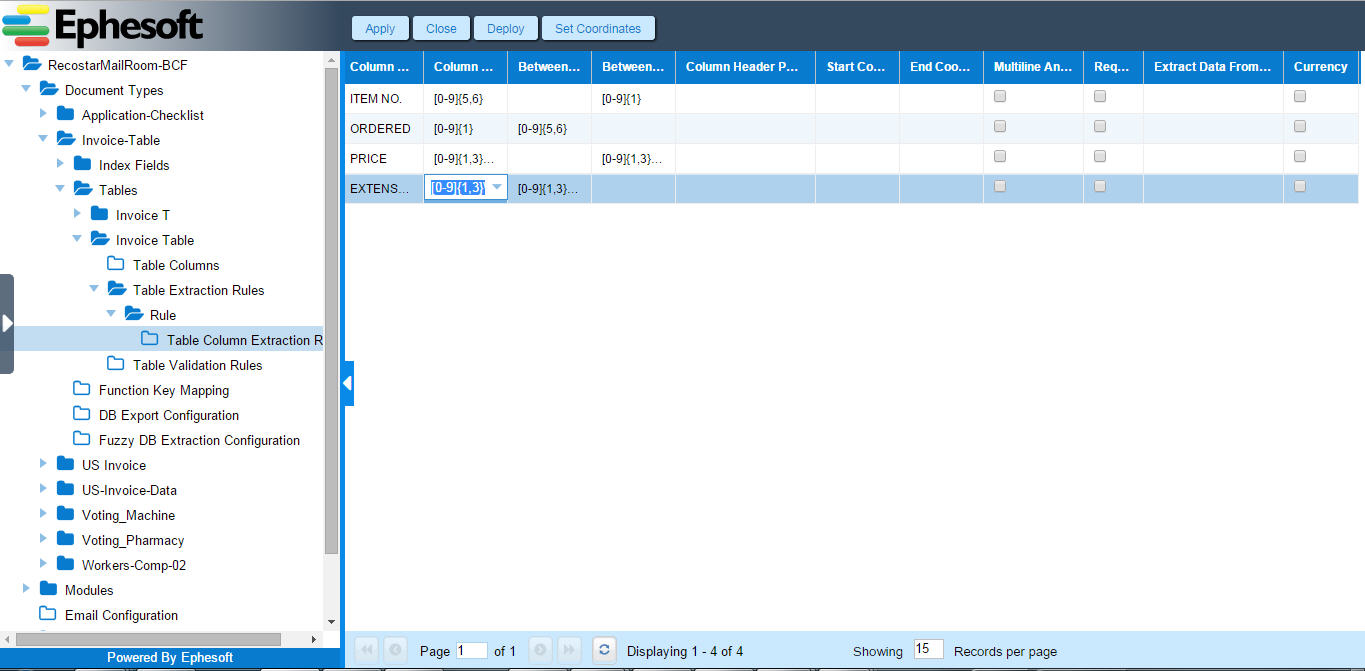Click the Index Fields folder icon
This screenshot has width=1365, height=671.
pyautogui.click(x=83, y=165)
